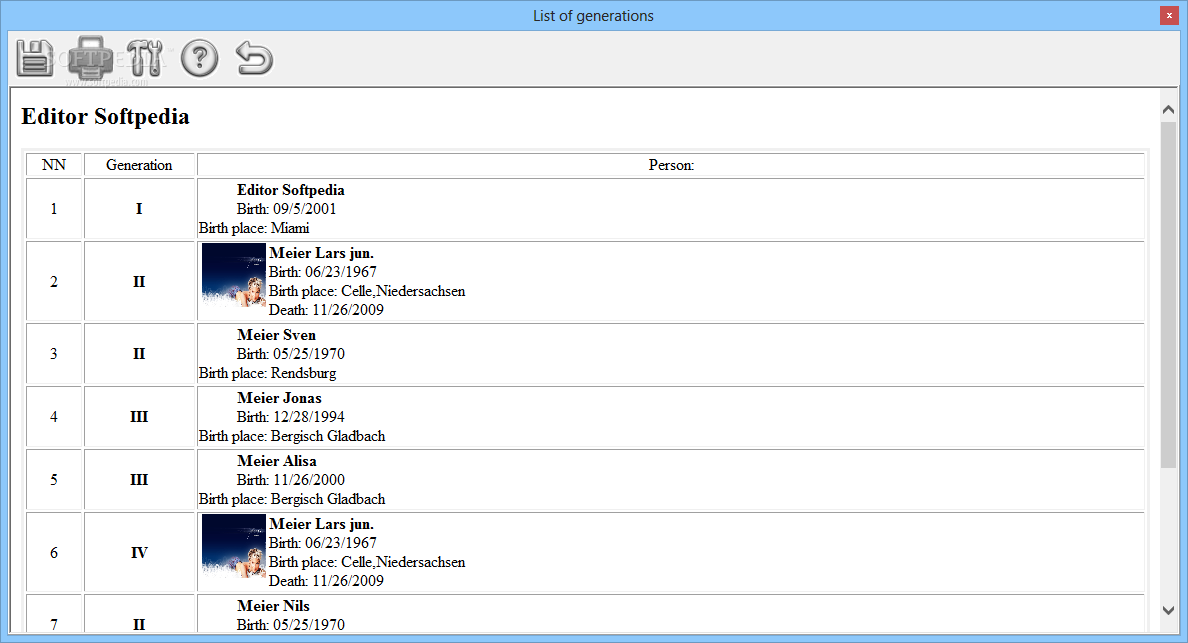1188x643 pixels.
Task: Close the List of generations window
Action: (1169, 15)
